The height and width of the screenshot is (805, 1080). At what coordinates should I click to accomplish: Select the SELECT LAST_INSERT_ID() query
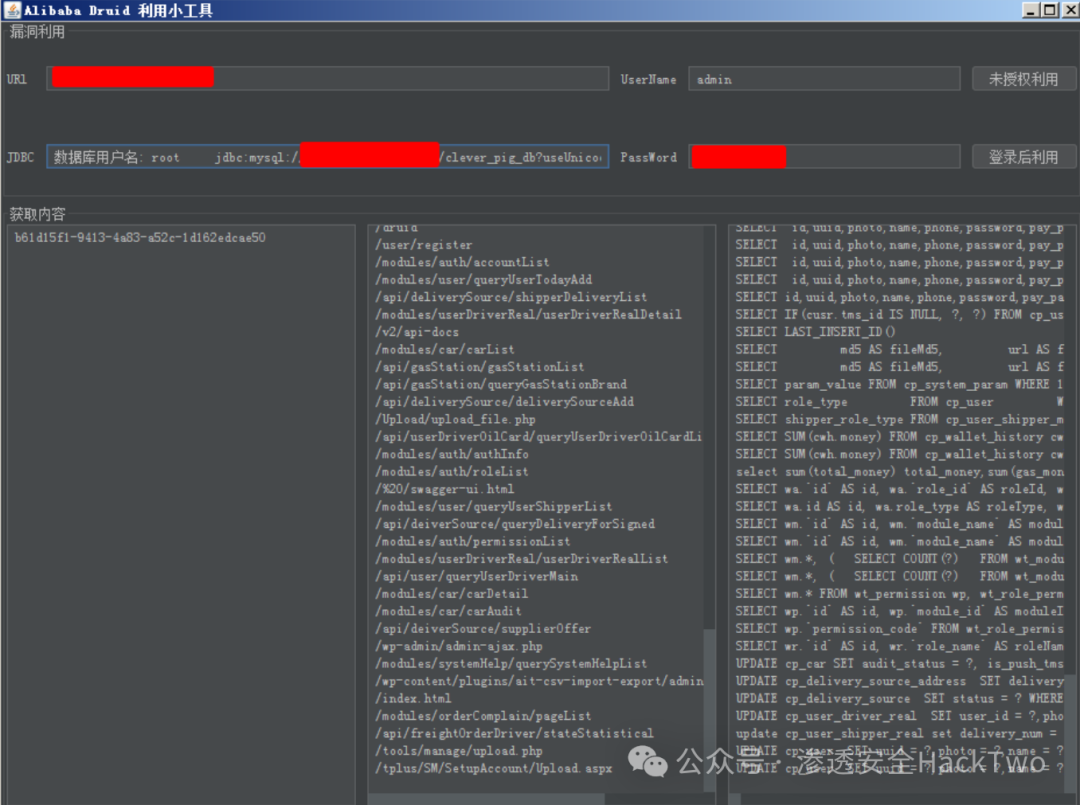click(816, 332)
